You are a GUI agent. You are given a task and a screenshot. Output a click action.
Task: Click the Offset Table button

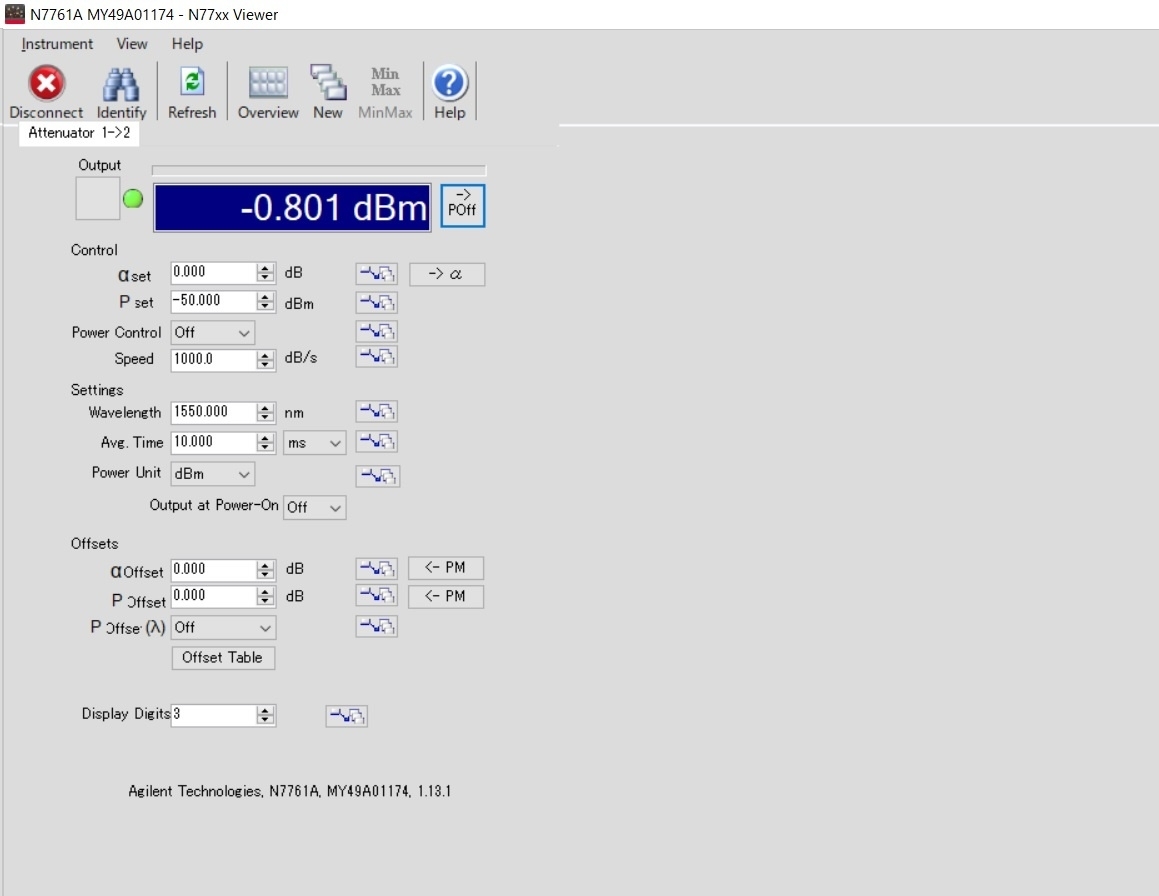pos(223,658)
